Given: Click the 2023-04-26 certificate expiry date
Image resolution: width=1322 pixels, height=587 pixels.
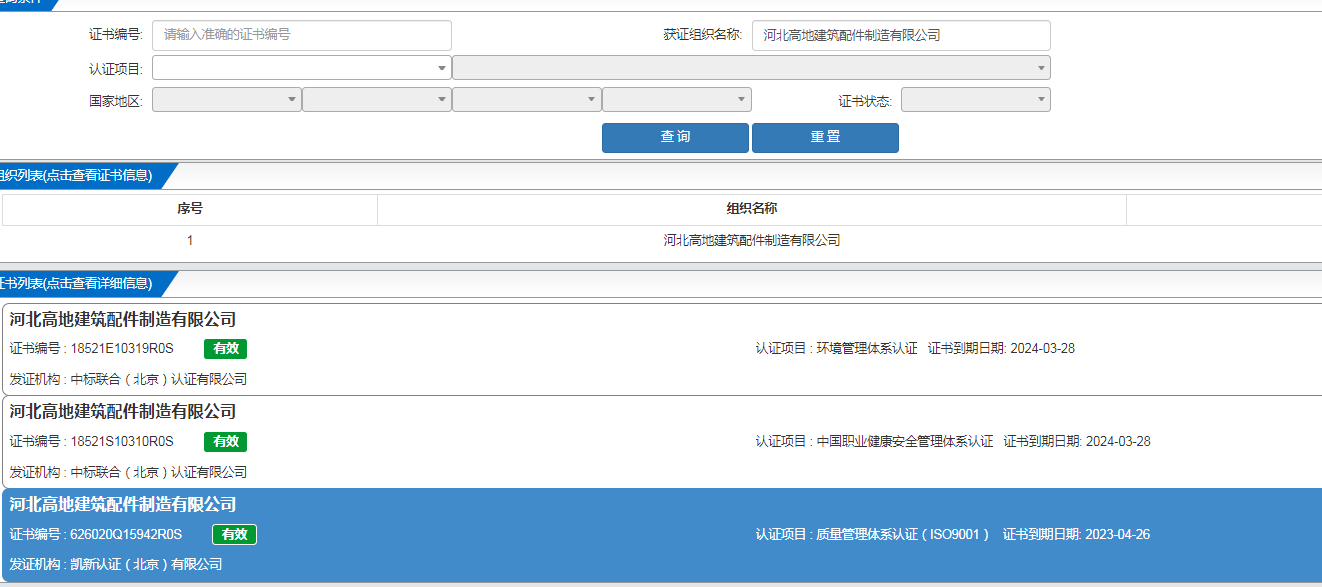Looking at the screenshot, I should click(x=1117, y=534).
